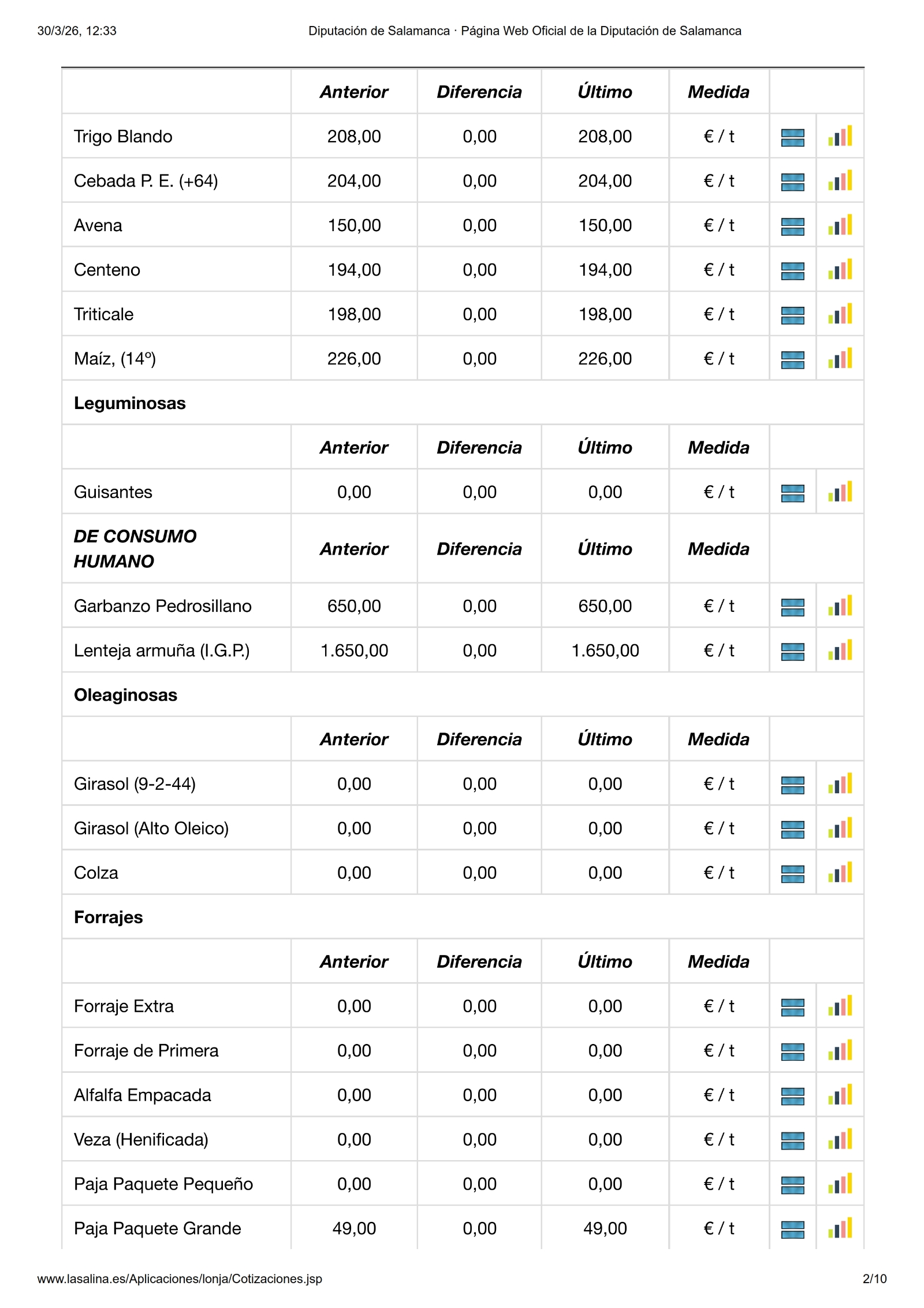The width and height of the screenshot is (924, 1308).
Task: Click the table icon for Colza
Action: (x=792, y=874)
